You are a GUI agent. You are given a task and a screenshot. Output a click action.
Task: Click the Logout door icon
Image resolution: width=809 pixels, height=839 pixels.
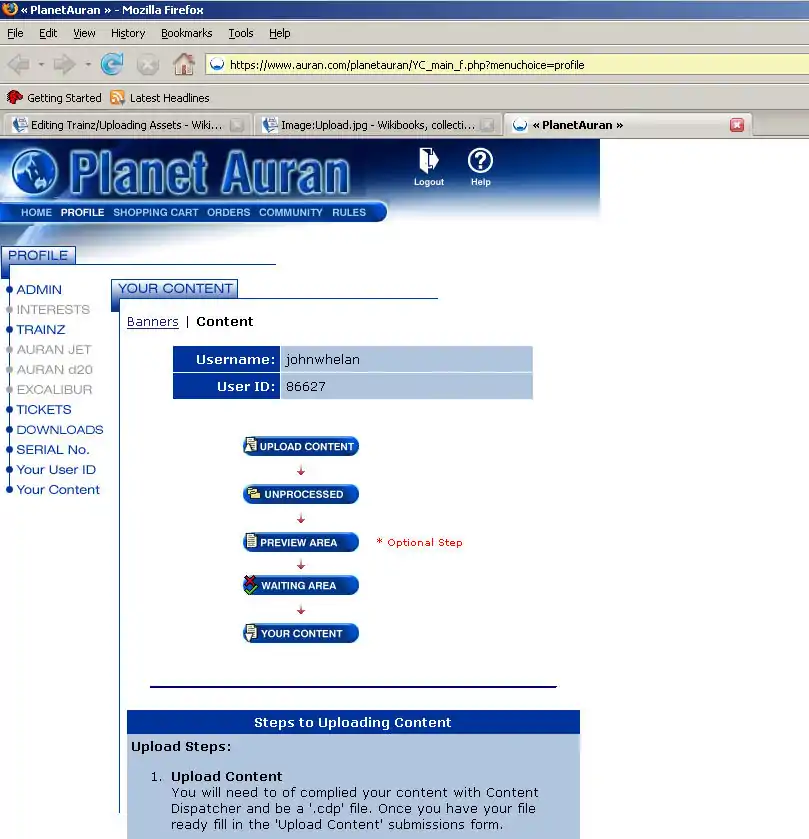click(x=428, y=160)
